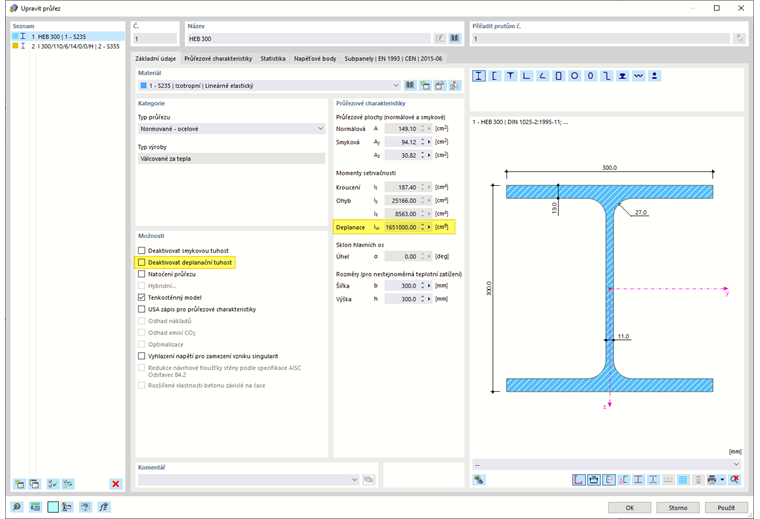The height and width of the screenshot is (519, 760).
Task: Enable Deaktivovat deplanační tuhost checkbox
Action: (x=142, y=262)
